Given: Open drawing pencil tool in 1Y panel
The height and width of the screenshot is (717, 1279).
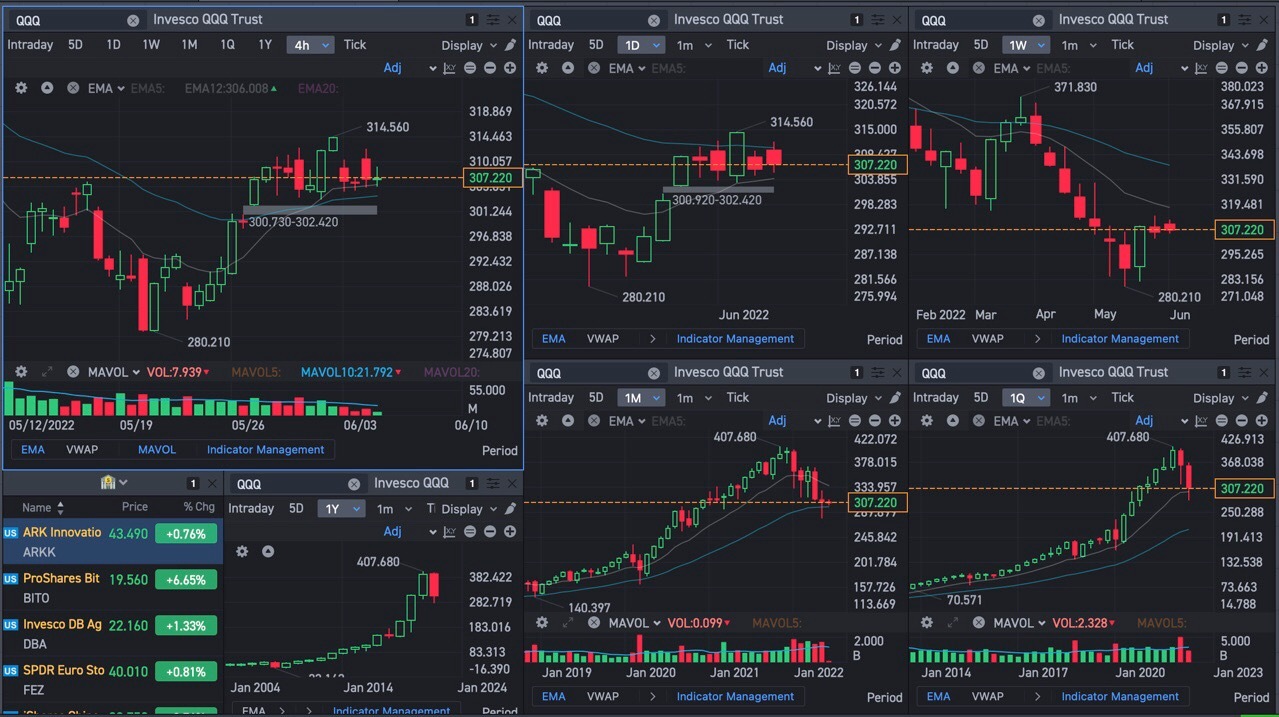Looking at the screenshot, I should [x=510, y=509].
